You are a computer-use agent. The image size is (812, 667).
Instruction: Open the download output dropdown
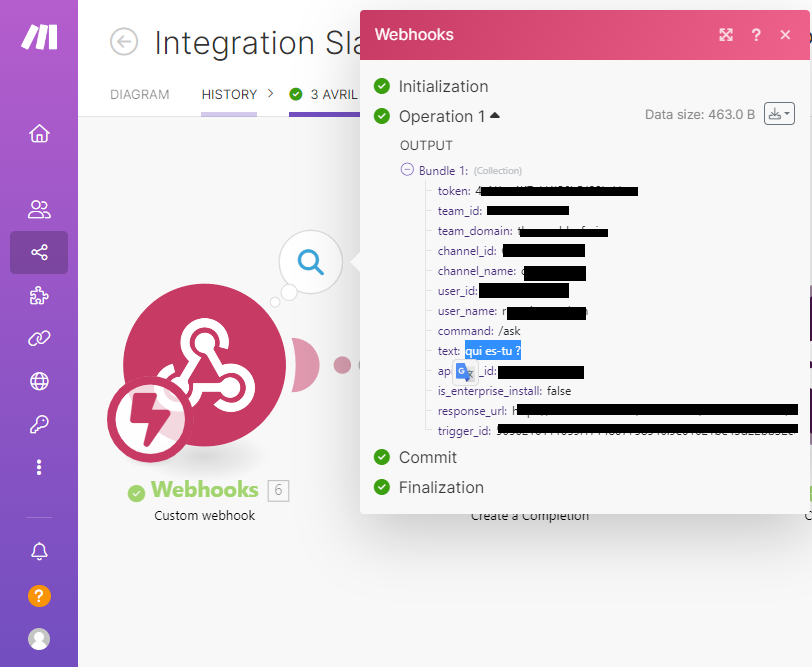(778, 114)
